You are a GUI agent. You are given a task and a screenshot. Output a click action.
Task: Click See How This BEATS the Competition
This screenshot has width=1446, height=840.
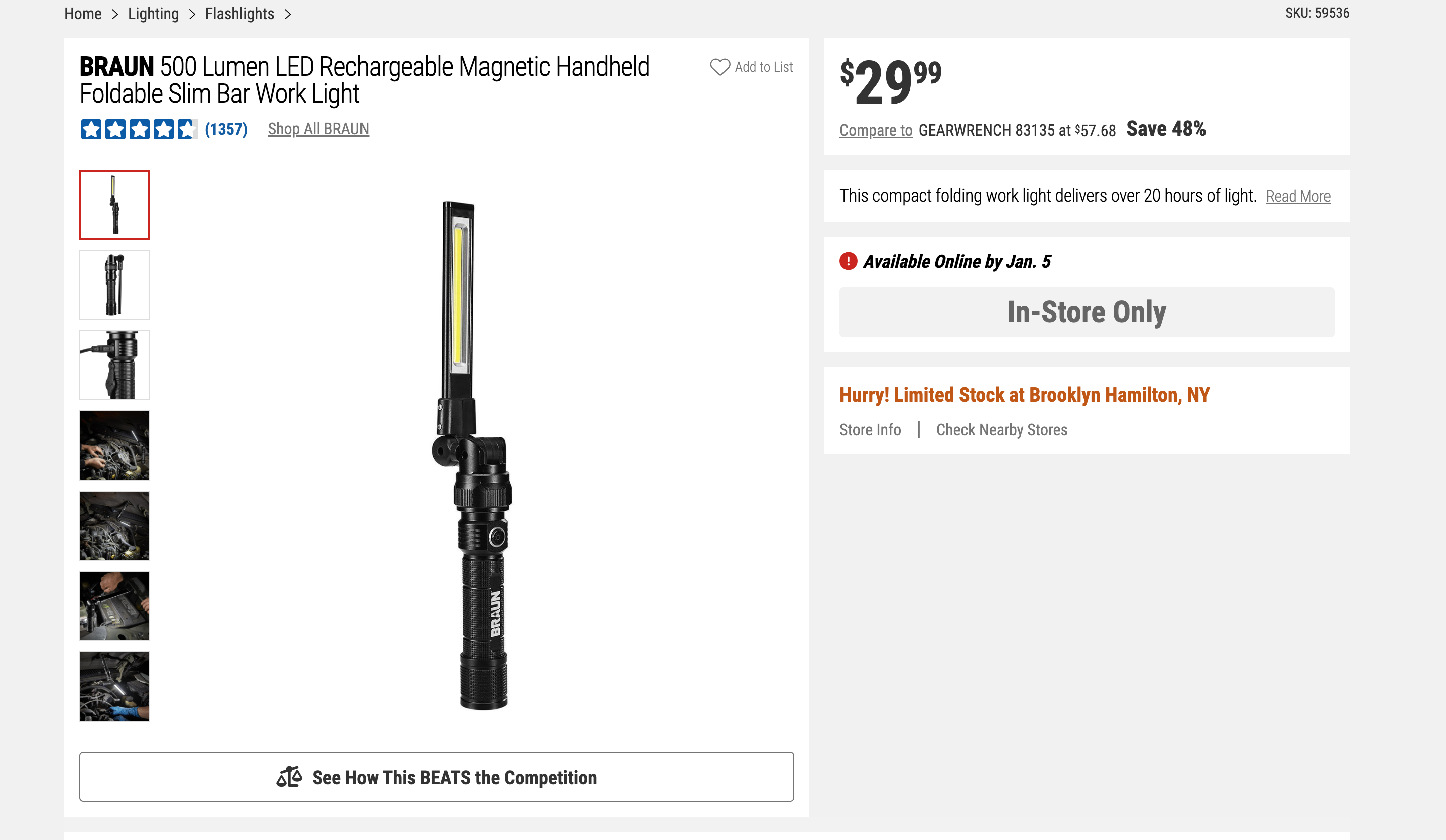[436, 777]
